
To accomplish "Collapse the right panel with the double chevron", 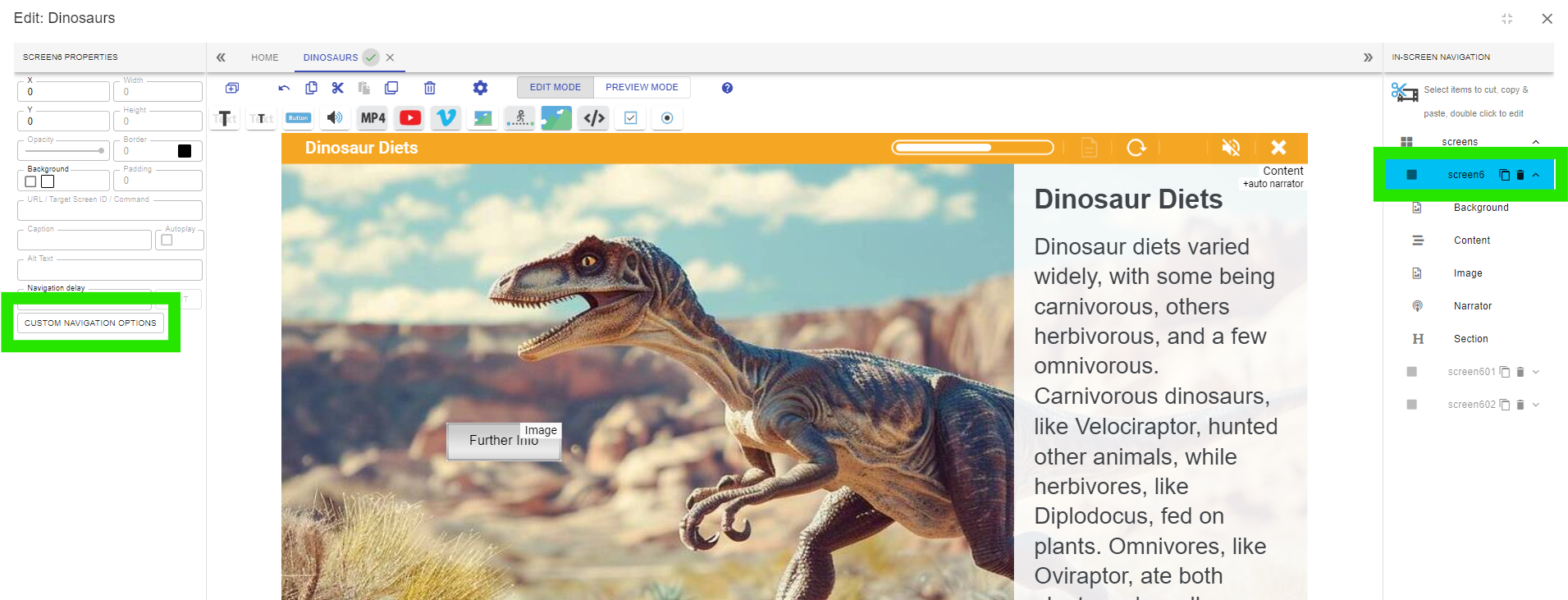I will 1368,57.
